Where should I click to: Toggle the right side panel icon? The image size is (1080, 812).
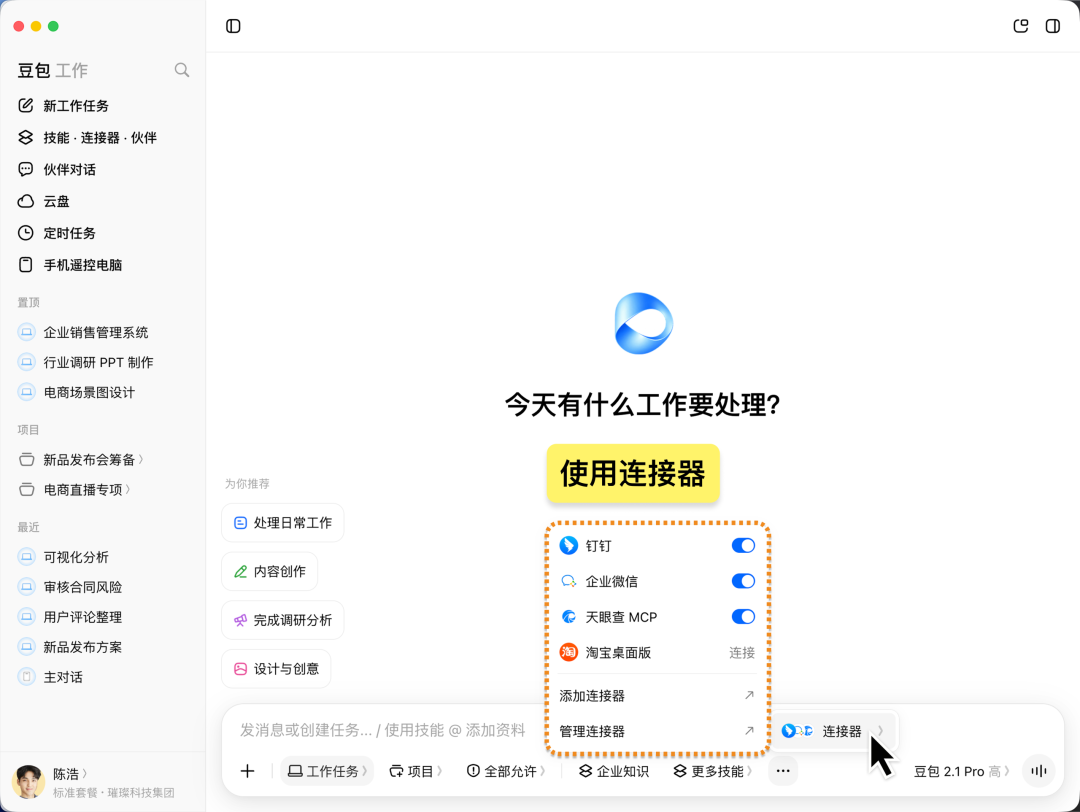click(1052, 26)
